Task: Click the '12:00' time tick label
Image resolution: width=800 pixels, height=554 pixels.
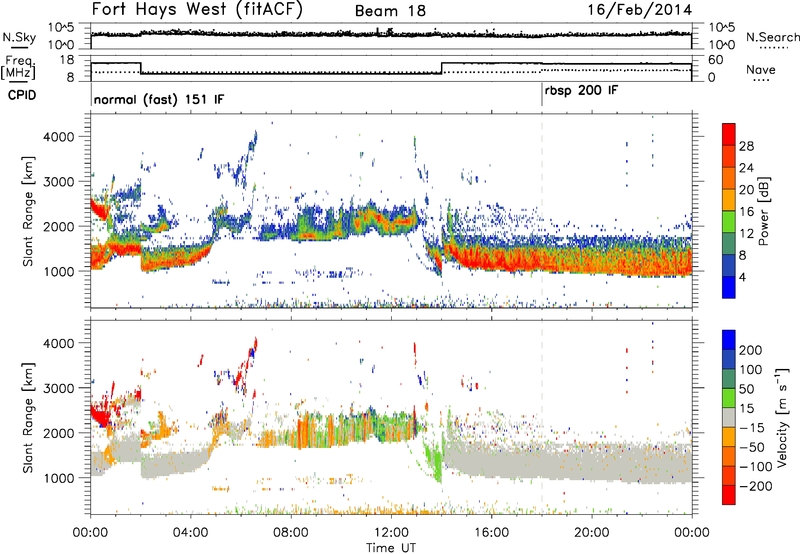Action: [391, 533]
